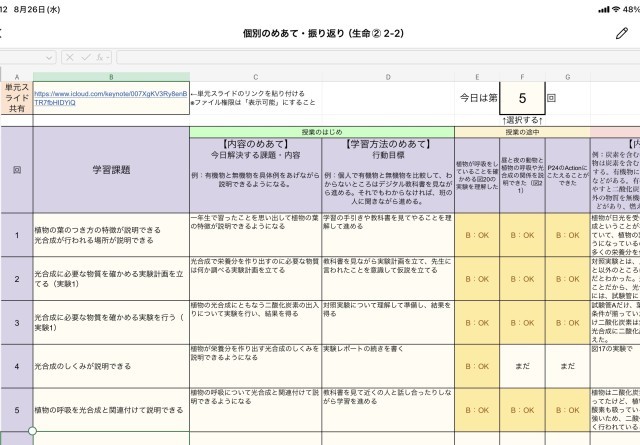Select row number 5 cell in 回 column
The image size is (640, 445).
coord(17,410)
